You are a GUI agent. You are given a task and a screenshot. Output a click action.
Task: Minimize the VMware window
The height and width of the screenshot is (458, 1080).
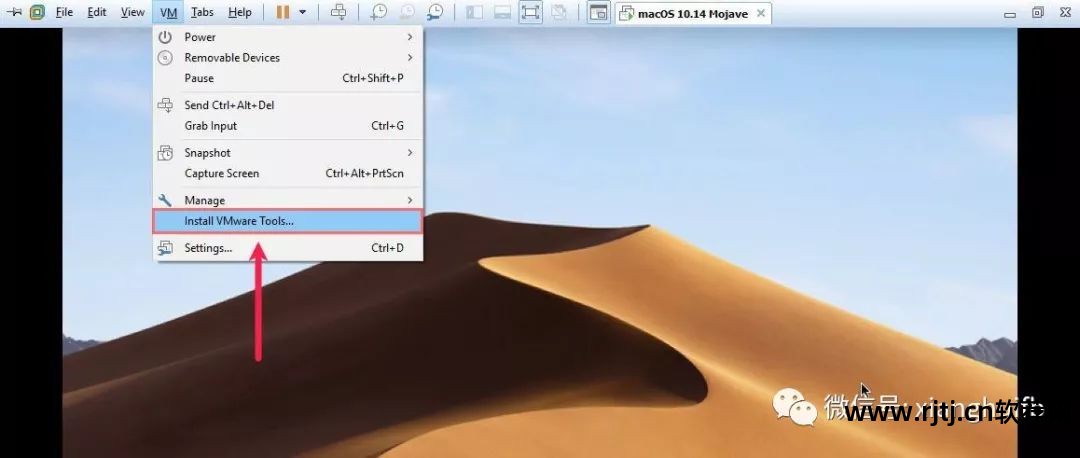click(x=1010, y=13)
